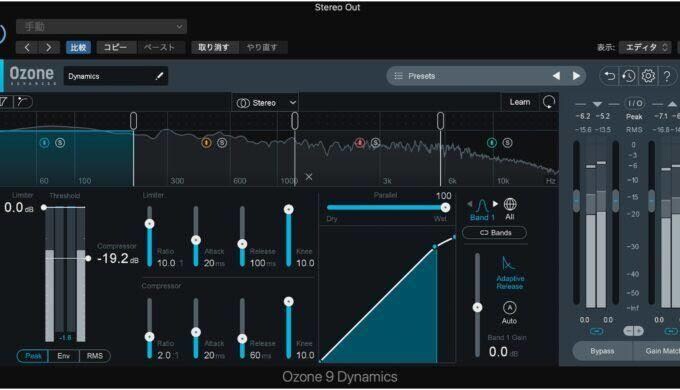Click the crossover handle near 1000 Hz
680x390 pixels.
[294, 121]
